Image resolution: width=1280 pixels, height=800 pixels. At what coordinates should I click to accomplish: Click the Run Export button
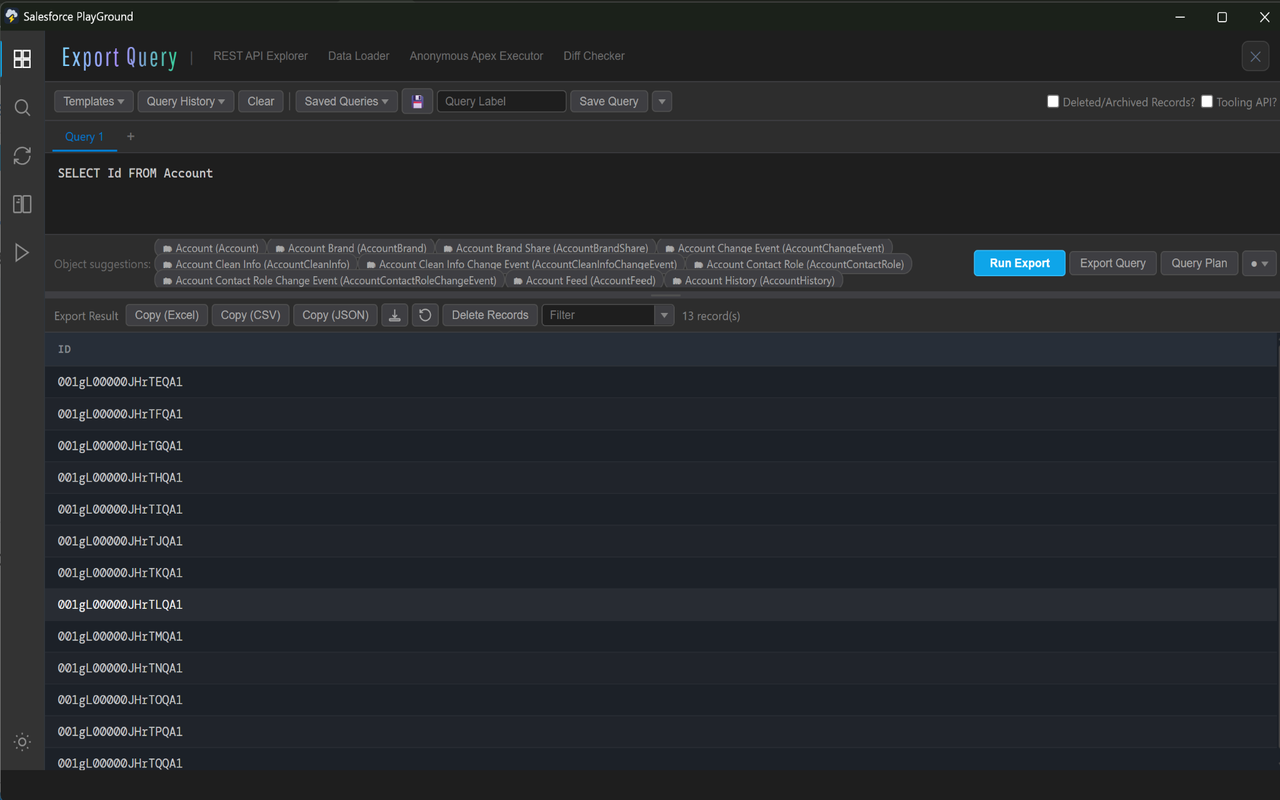click(x=1020, y=263)
